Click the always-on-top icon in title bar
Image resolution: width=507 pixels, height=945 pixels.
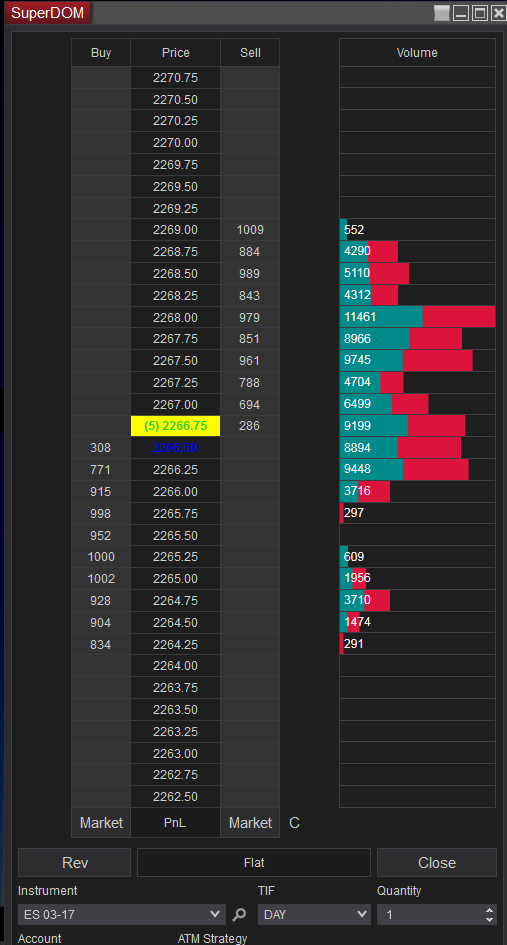tap(441, 13)
